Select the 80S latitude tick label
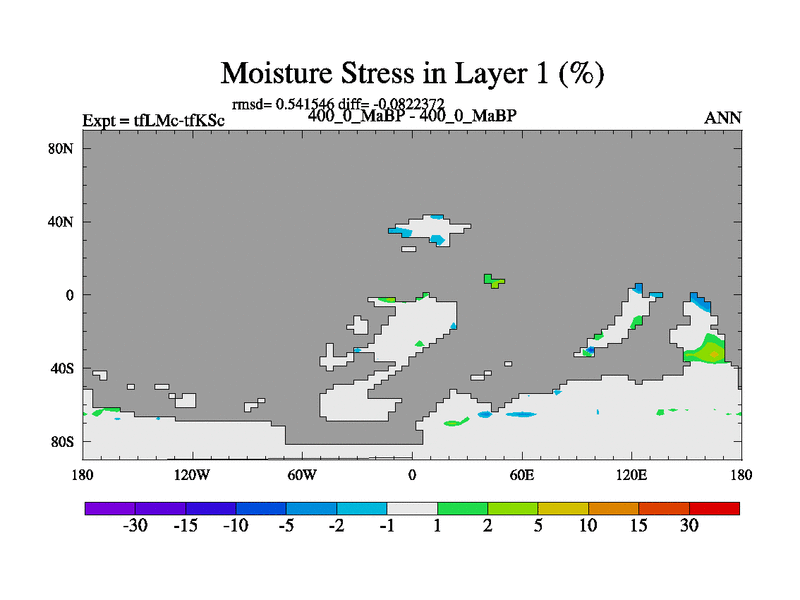Screen dimensions: 800x600 pos(63,441)
